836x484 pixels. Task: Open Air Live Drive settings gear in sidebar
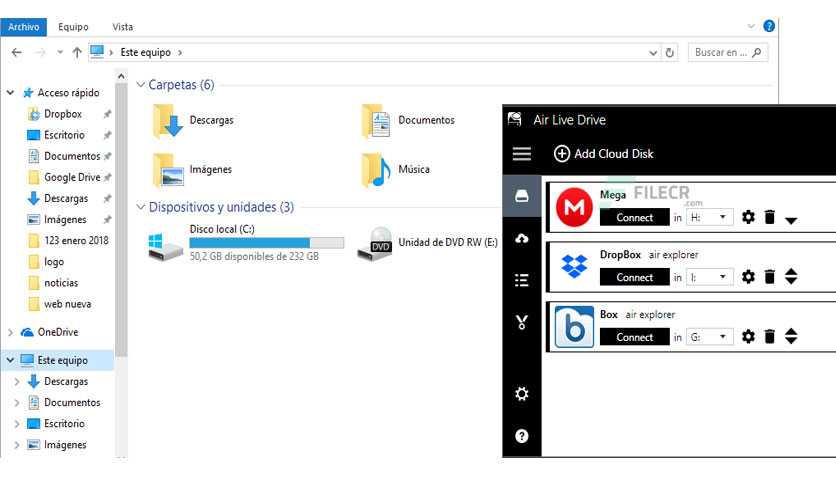pyautogui.click(x=521, y=394)
